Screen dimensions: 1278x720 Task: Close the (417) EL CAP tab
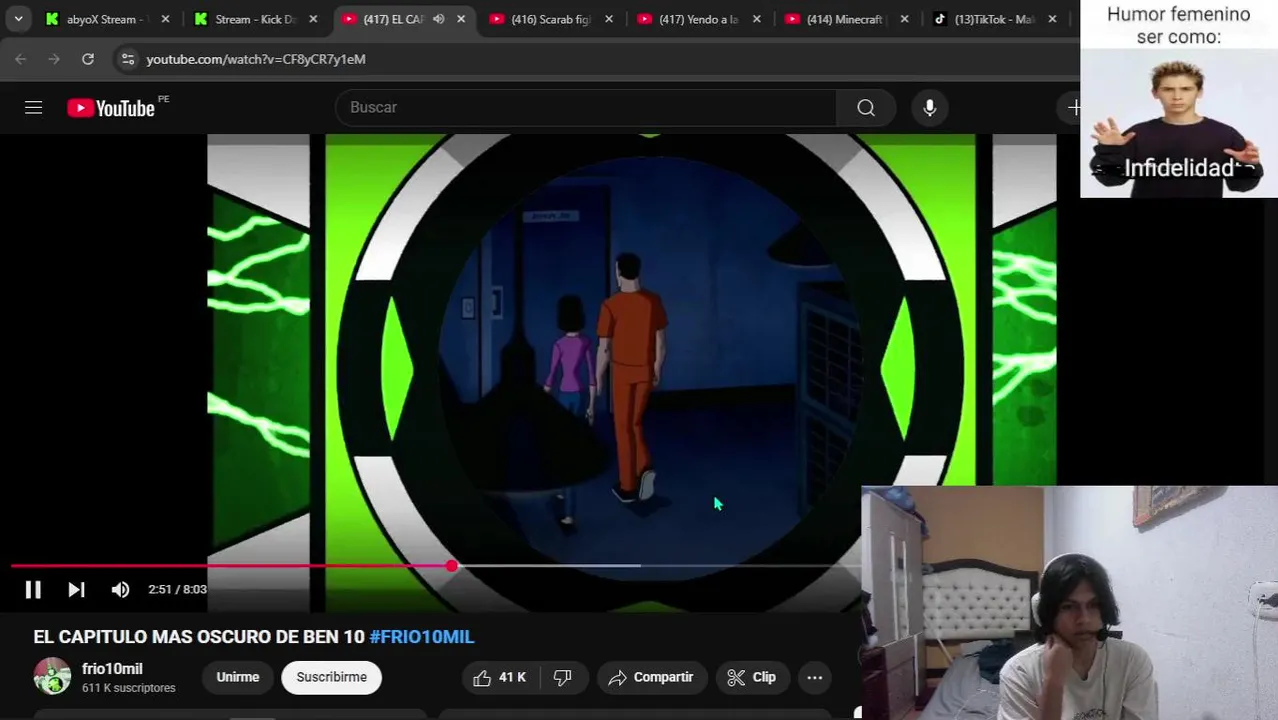(461, 19)
